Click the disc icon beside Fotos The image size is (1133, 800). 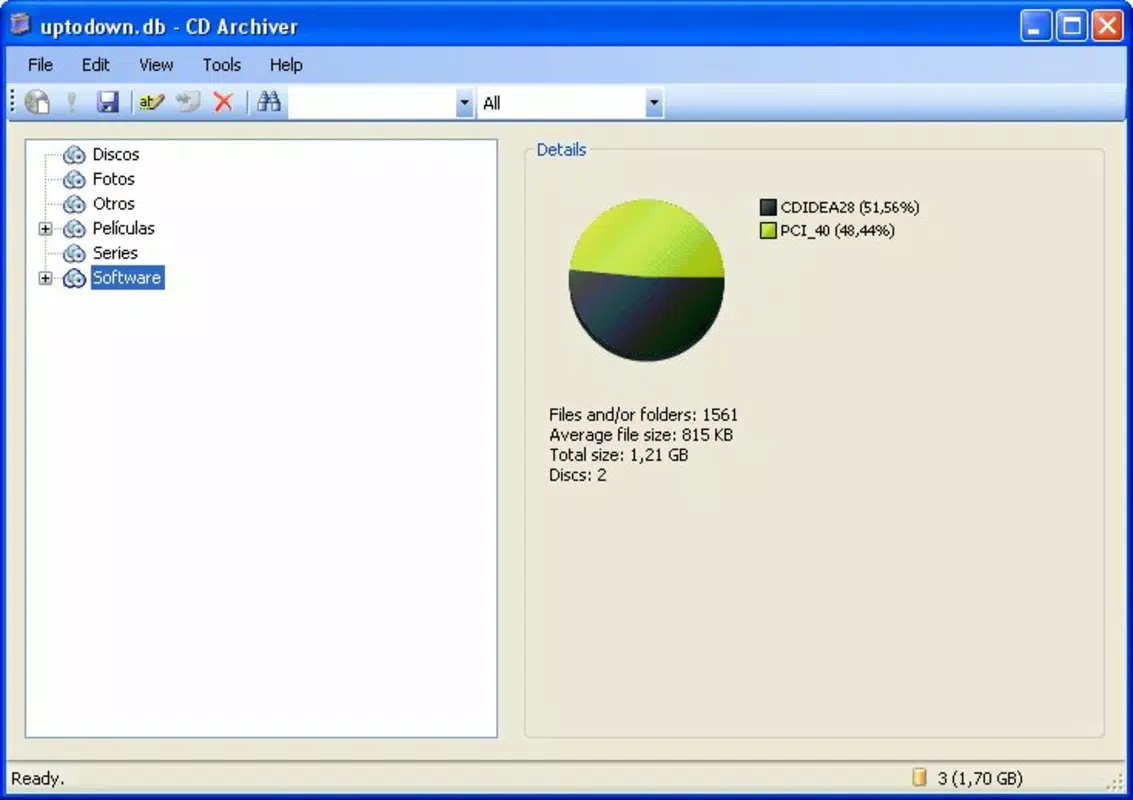coord(74,179)
